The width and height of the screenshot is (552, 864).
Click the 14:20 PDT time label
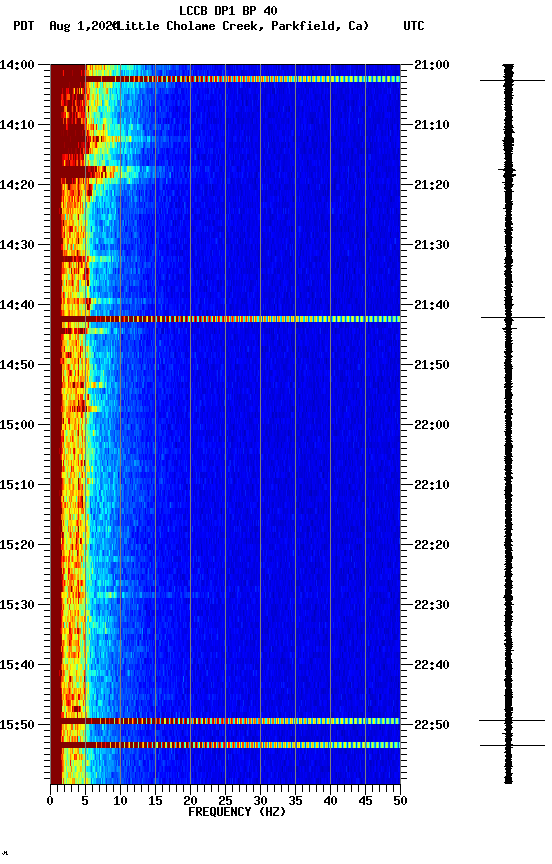17,185
